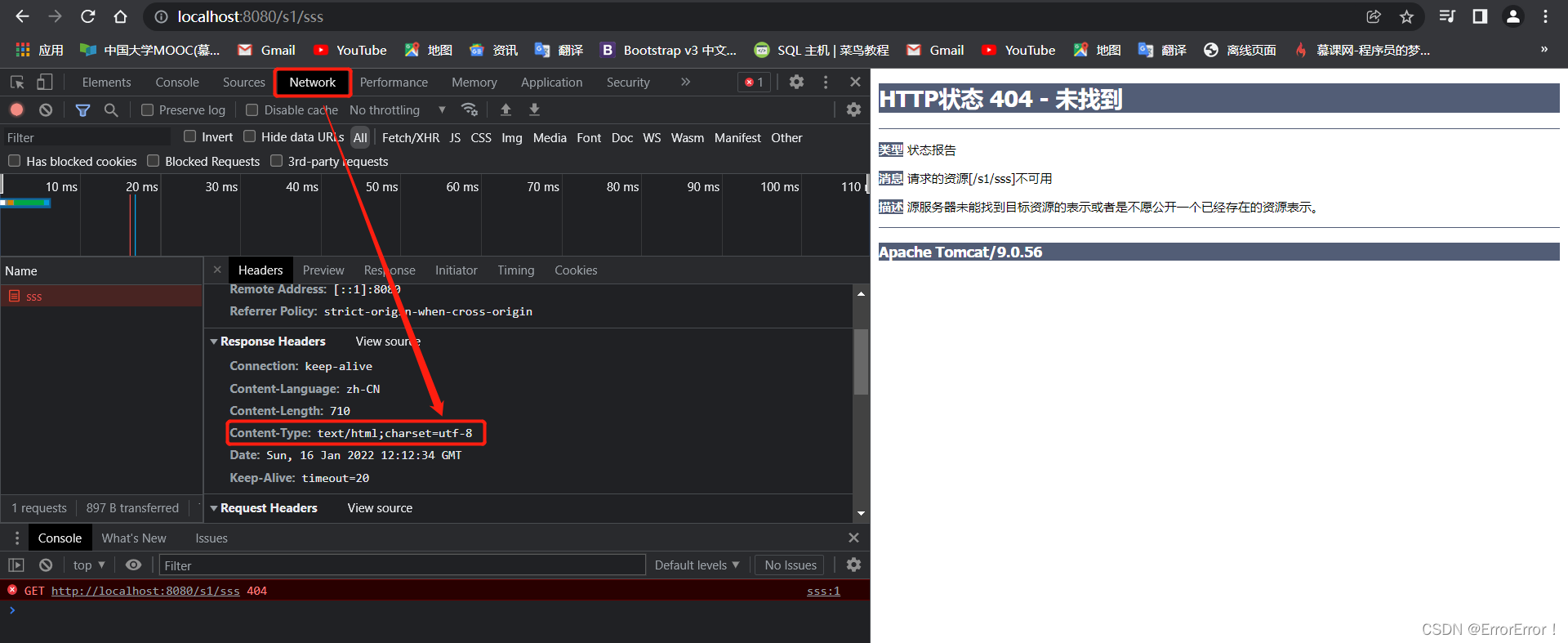Enable Preserve log checkbox
Screen dimensions: 1568x643
(147, 109)
